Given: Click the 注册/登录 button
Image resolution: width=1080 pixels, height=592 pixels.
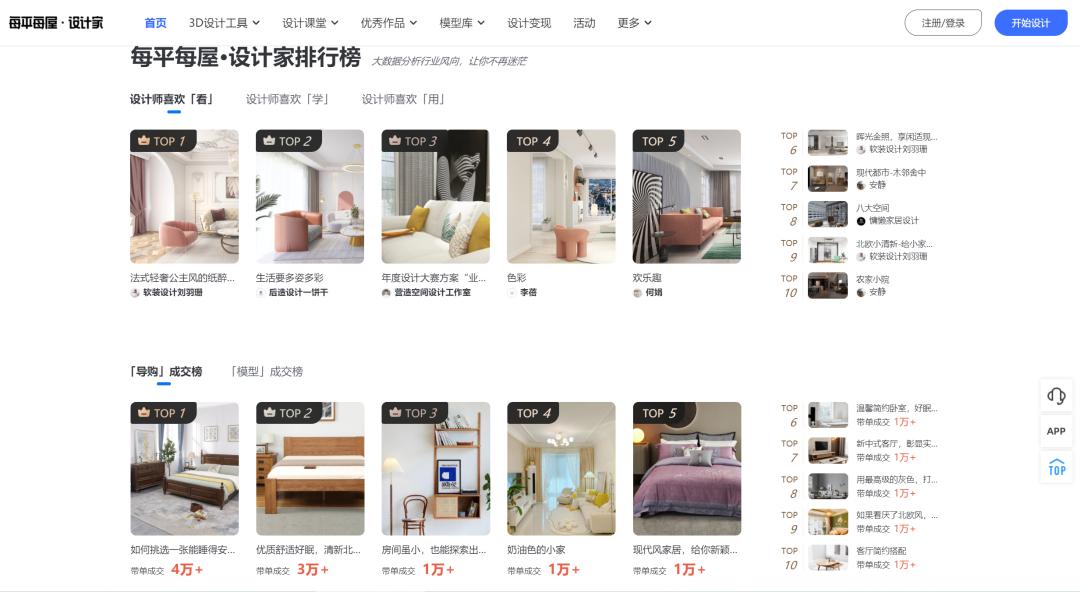Looking at the screenshot, I should [x=943, y=23].
